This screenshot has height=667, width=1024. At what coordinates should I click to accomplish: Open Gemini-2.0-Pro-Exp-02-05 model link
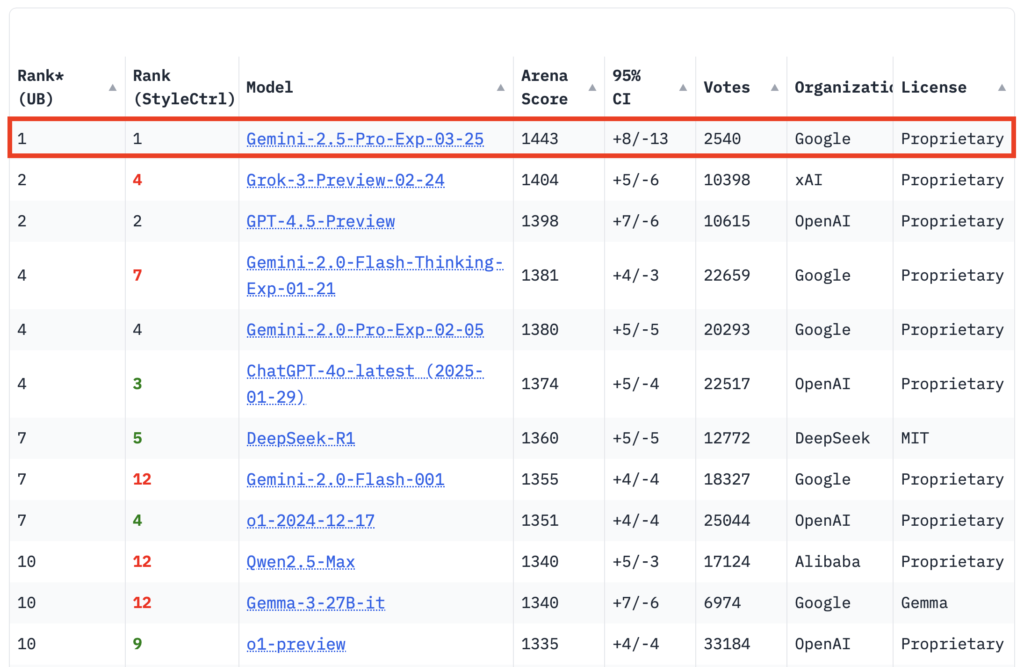(365, 330)
